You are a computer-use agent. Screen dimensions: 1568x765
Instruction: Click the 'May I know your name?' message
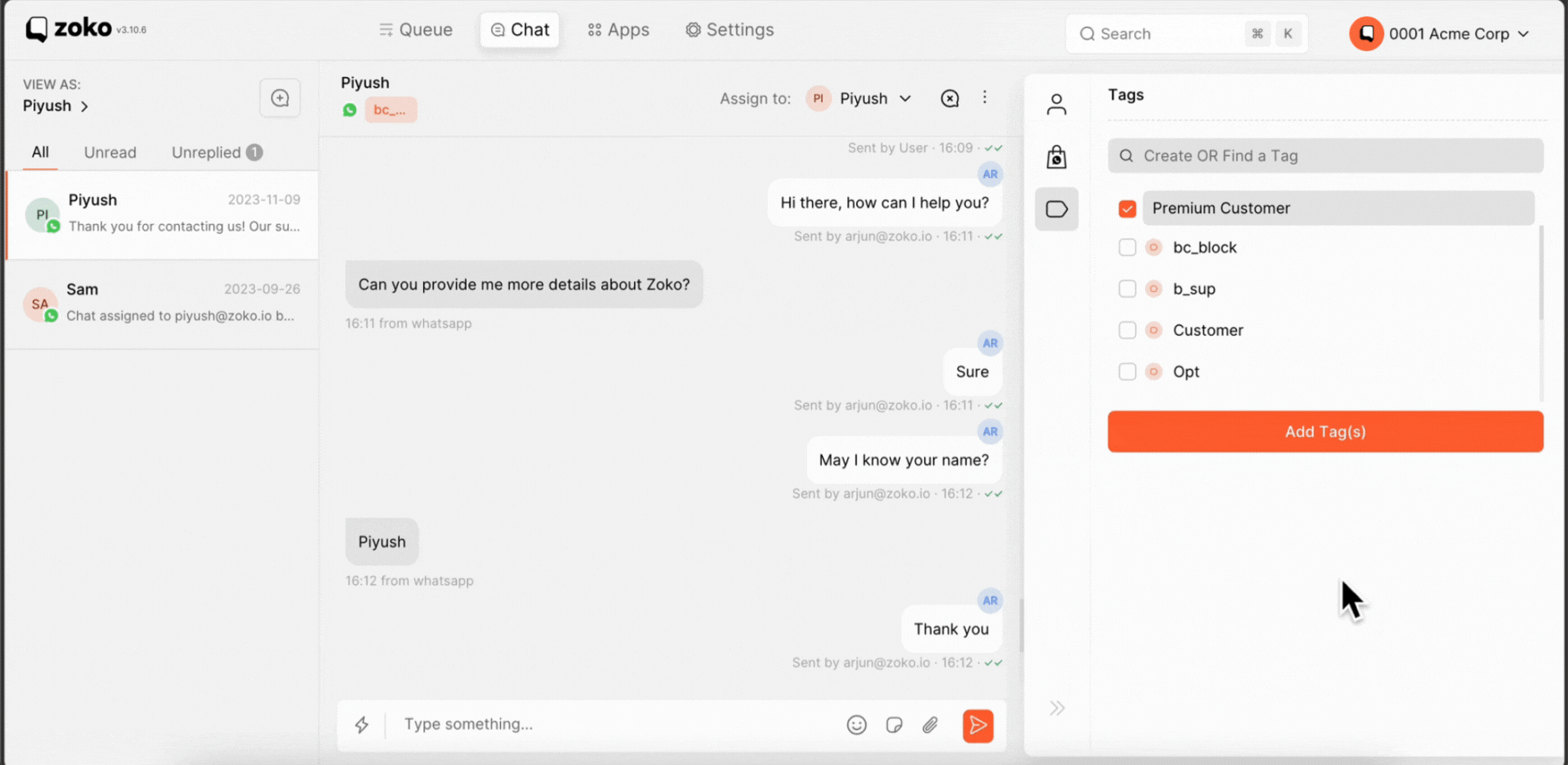tap(904, 460)
